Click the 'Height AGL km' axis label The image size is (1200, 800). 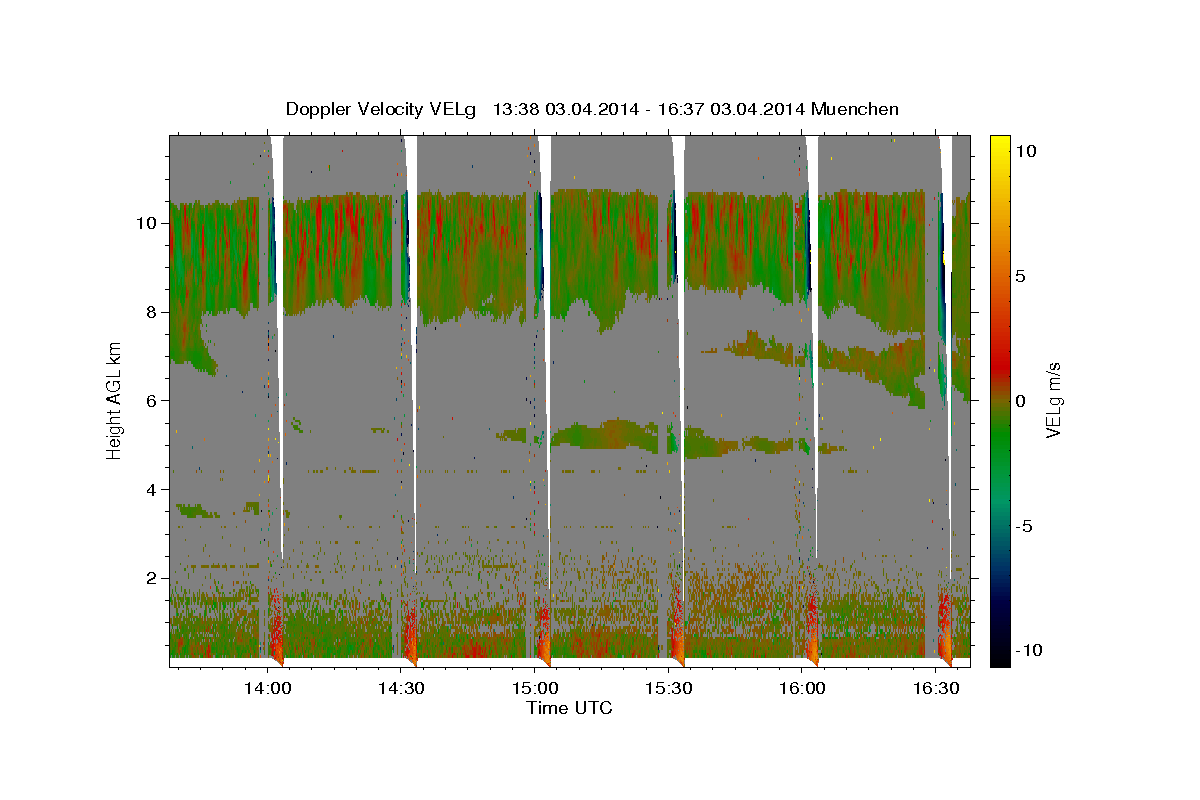pyautogui.click(x=115, y=400)
